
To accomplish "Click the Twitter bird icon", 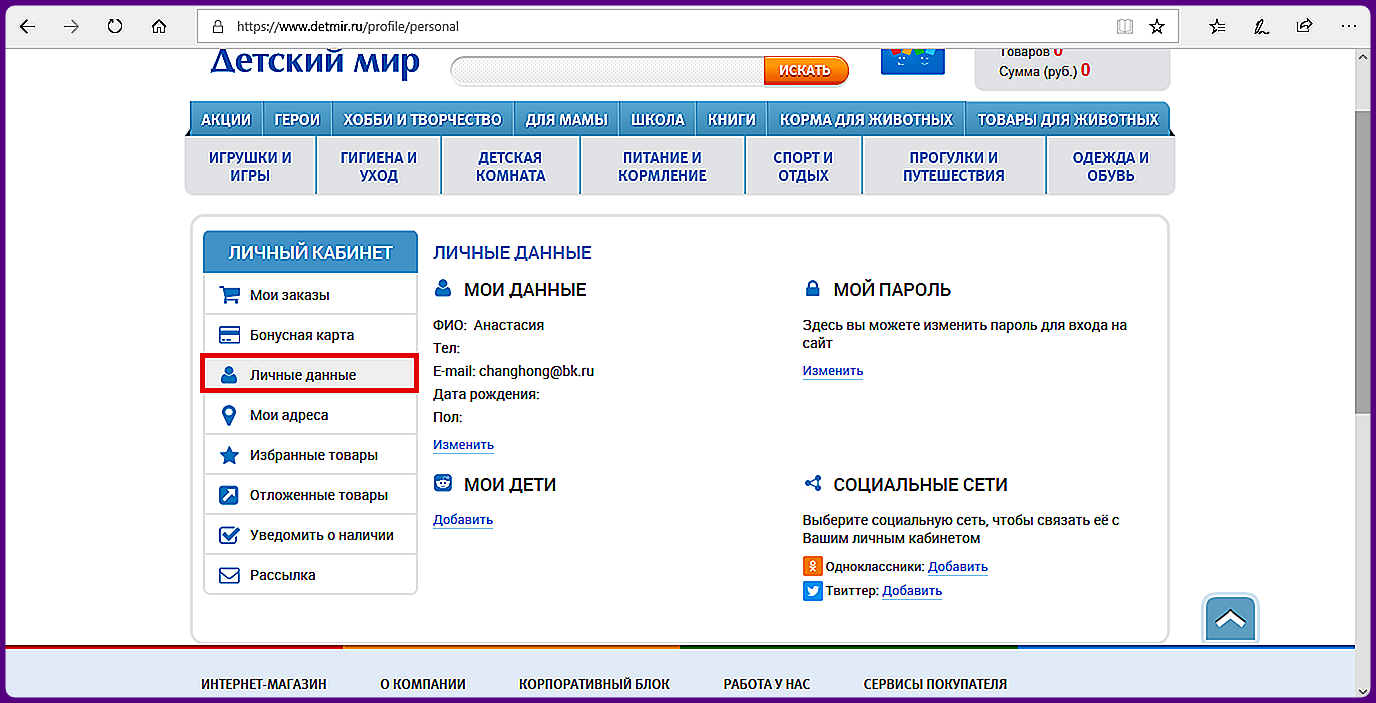I will [x=813, y=590].
